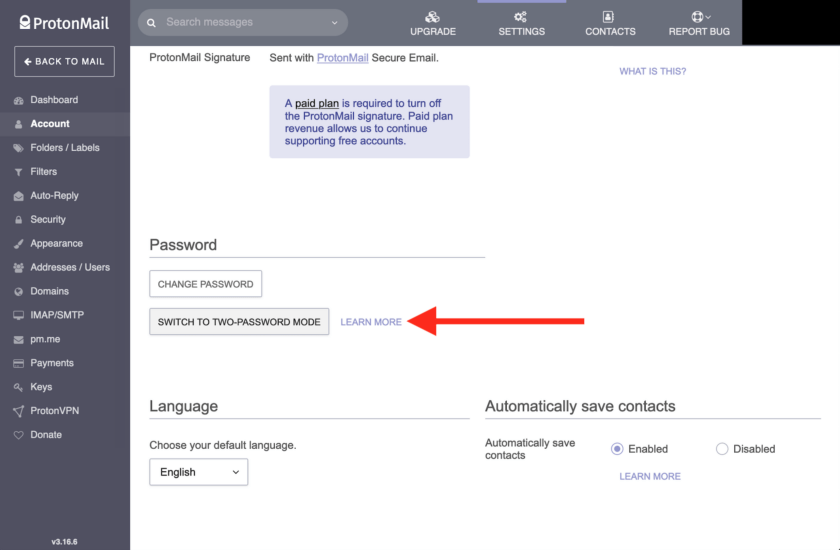The image size is (840, 550).
Task: Click the v3.16.6 version label
Action: tap(64, 542)
